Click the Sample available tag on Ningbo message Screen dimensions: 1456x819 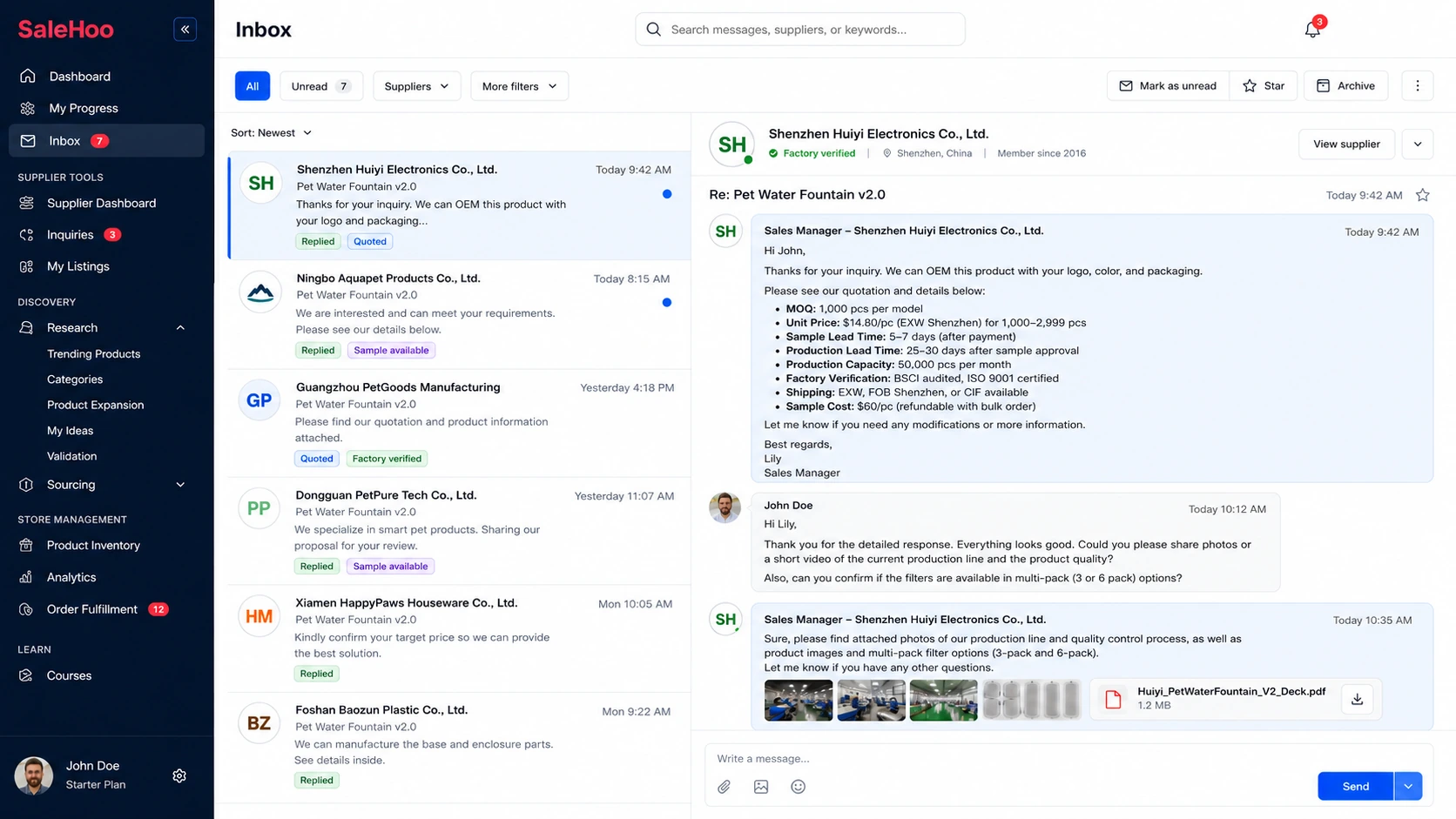coord(391,351)
